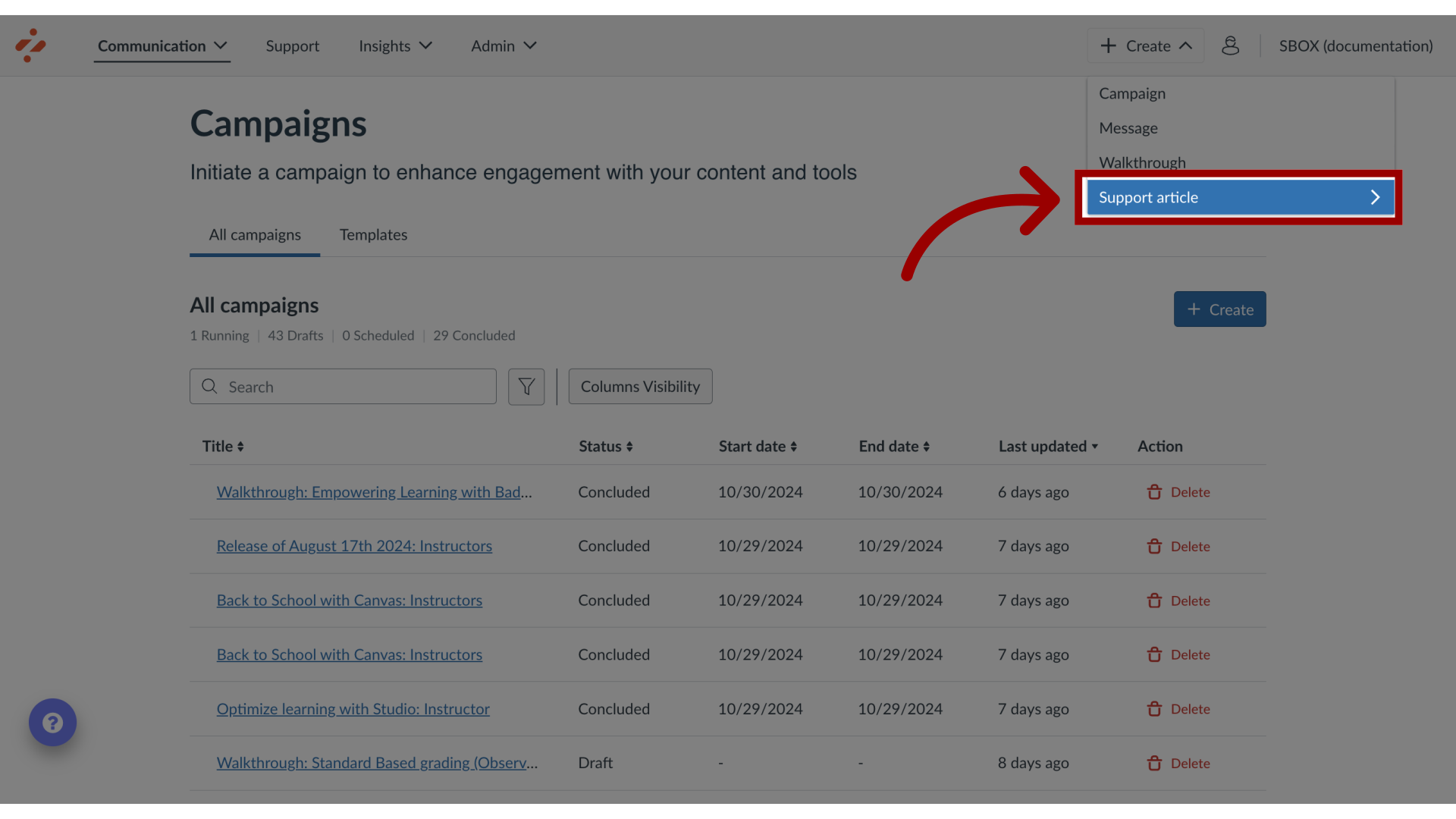The image size is (1456, 819).
Task: Click the search input field
Action: (343, 386)
